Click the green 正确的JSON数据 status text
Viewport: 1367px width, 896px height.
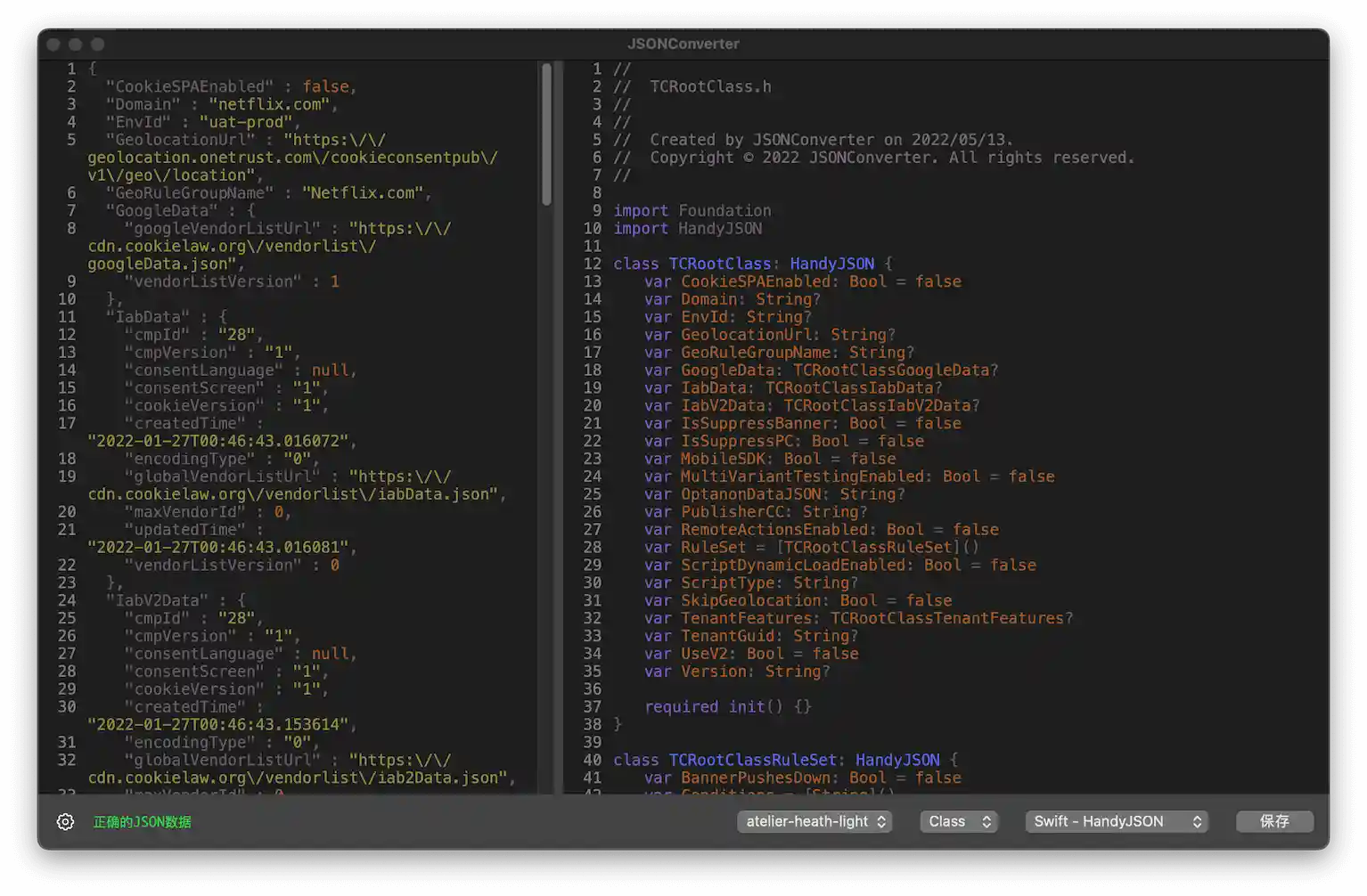coord(142,822)
